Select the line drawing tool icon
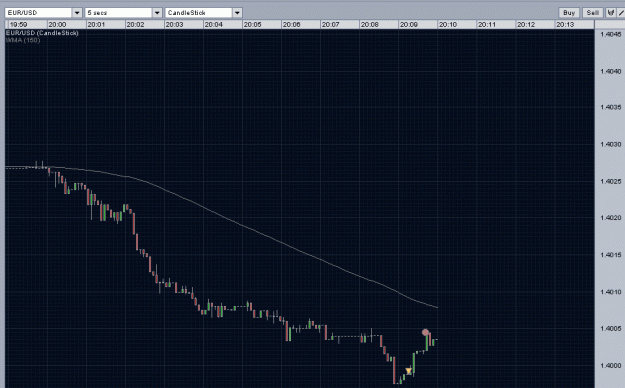 621,13
